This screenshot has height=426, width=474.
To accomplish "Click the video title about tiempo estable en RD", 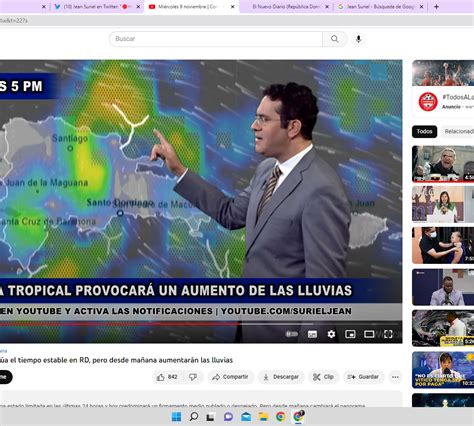I will 117,360.
